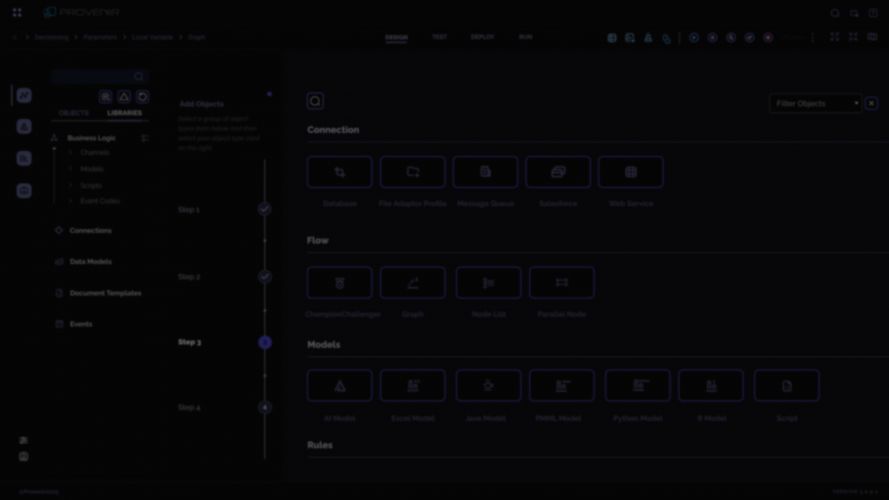This screenshot has width=889, height=500.
Task: Select the Database connection object
Action: (339, 172)
